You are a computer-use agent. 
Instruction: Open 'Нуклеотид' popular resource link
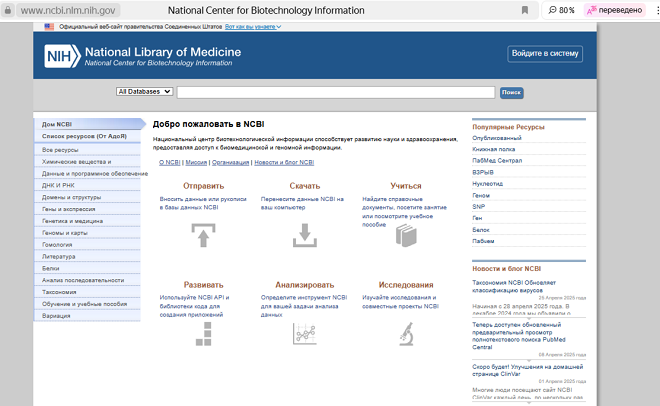click(487, 184)
